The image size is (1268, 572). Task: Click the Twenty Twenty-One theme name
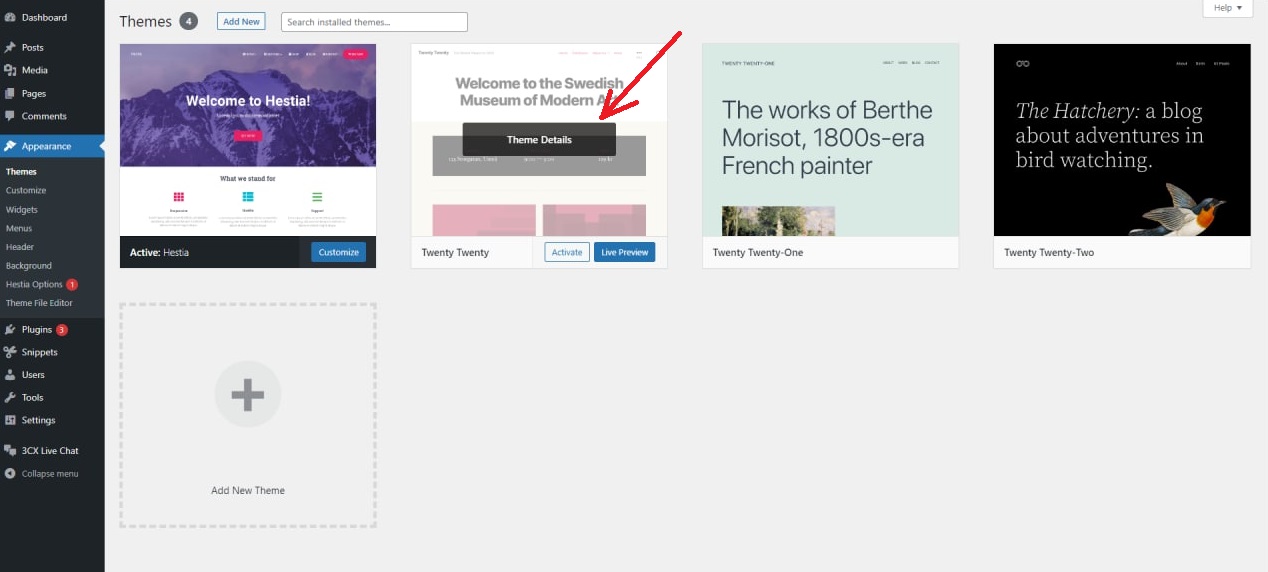758,253
